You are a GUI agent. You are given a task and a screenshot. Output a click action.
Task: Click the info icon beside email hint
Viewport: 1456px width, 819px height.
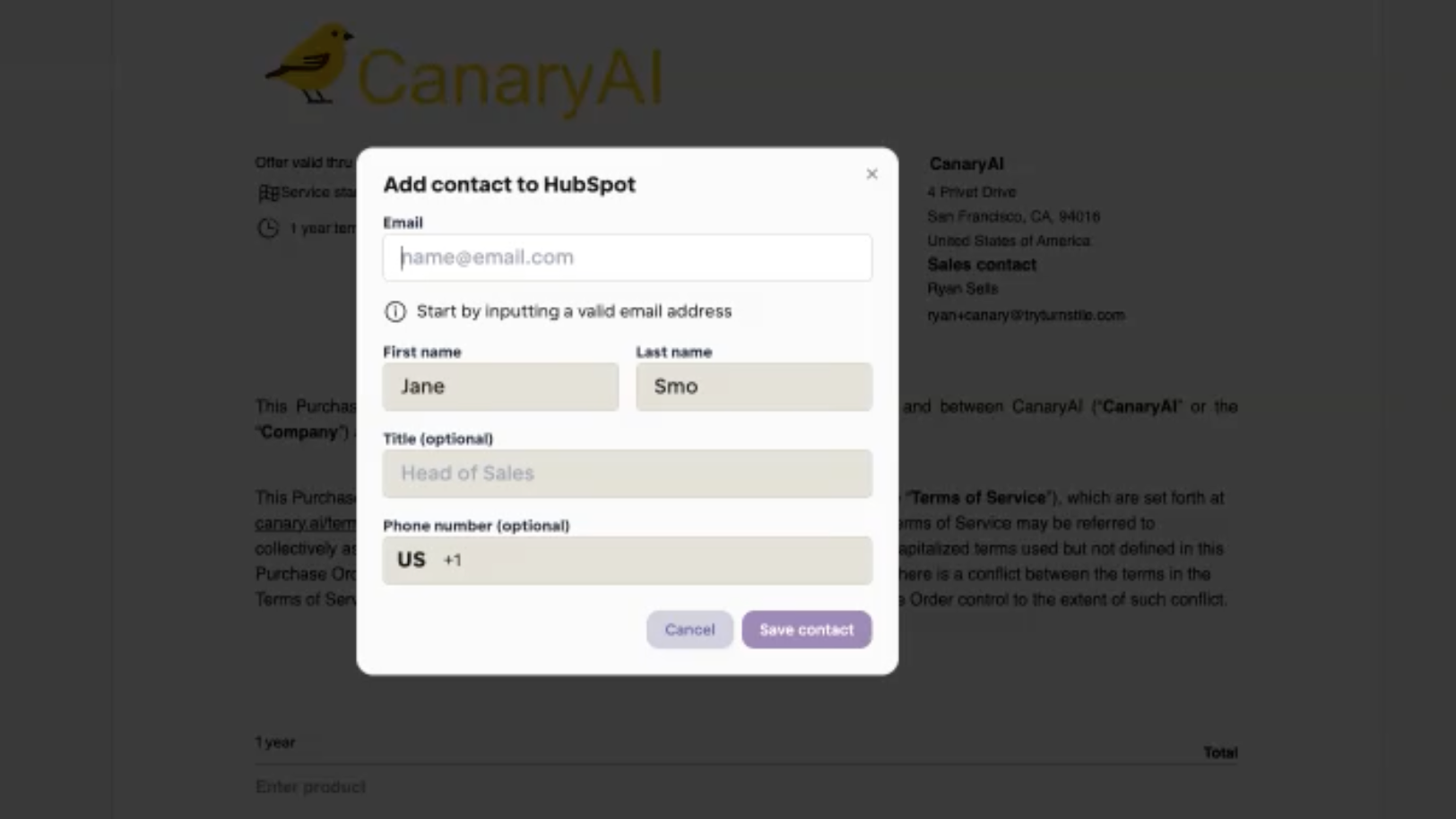coord(395,311)
